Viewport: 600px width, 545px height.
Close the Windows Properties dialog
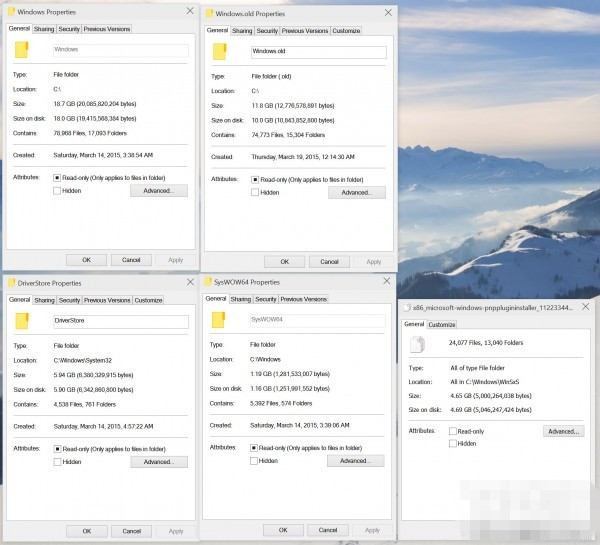click(190, 11)
